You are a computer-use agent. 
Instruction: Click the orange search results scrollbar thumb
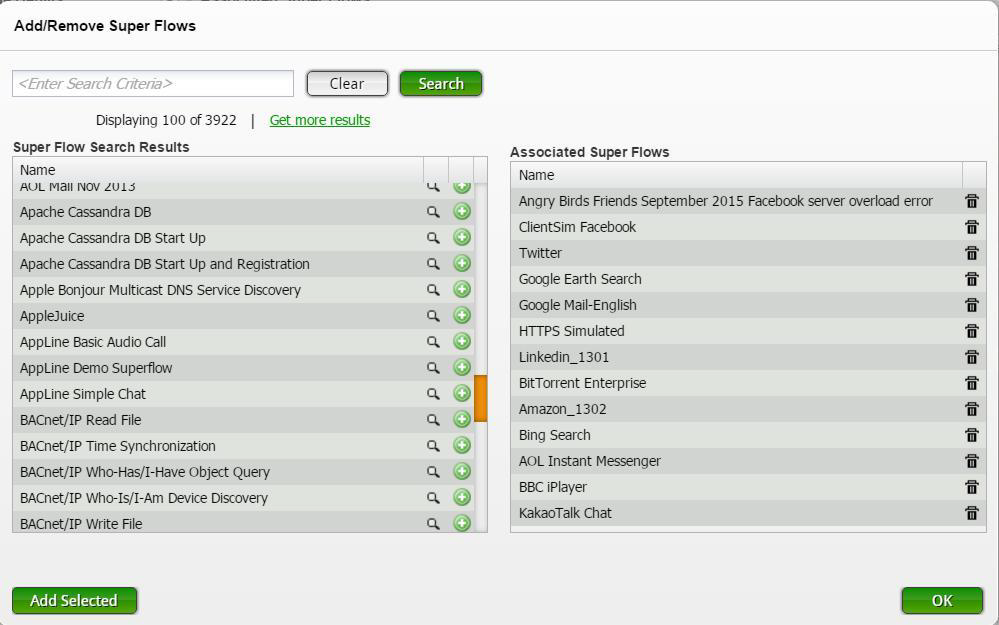481,398
